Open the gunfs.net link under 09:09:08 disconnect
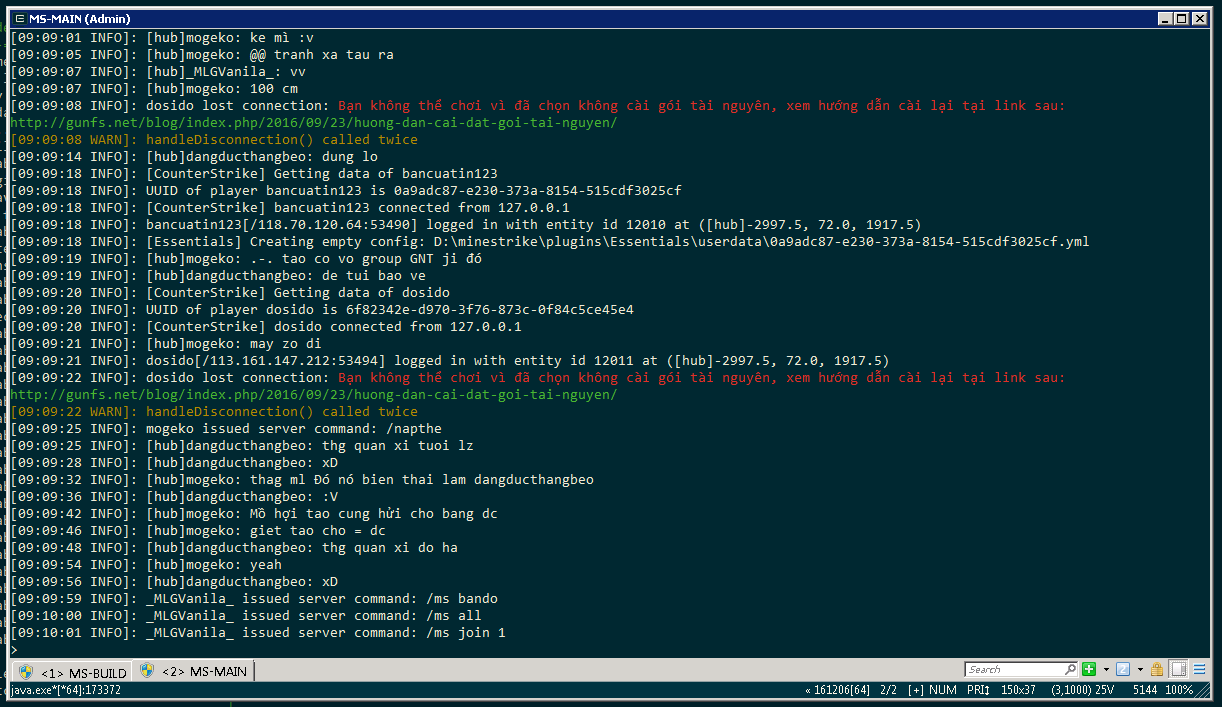Image resolution: width=1222 pixels, height=707 pixels. point(314,122)
